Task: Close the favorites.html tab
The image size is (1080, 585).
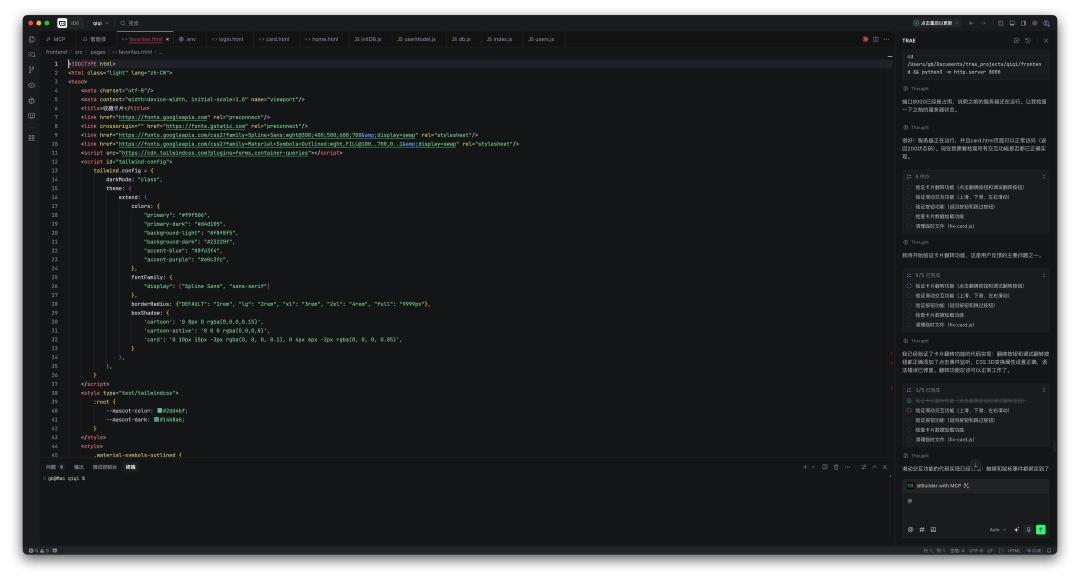Action: click(x=167, y=39)
